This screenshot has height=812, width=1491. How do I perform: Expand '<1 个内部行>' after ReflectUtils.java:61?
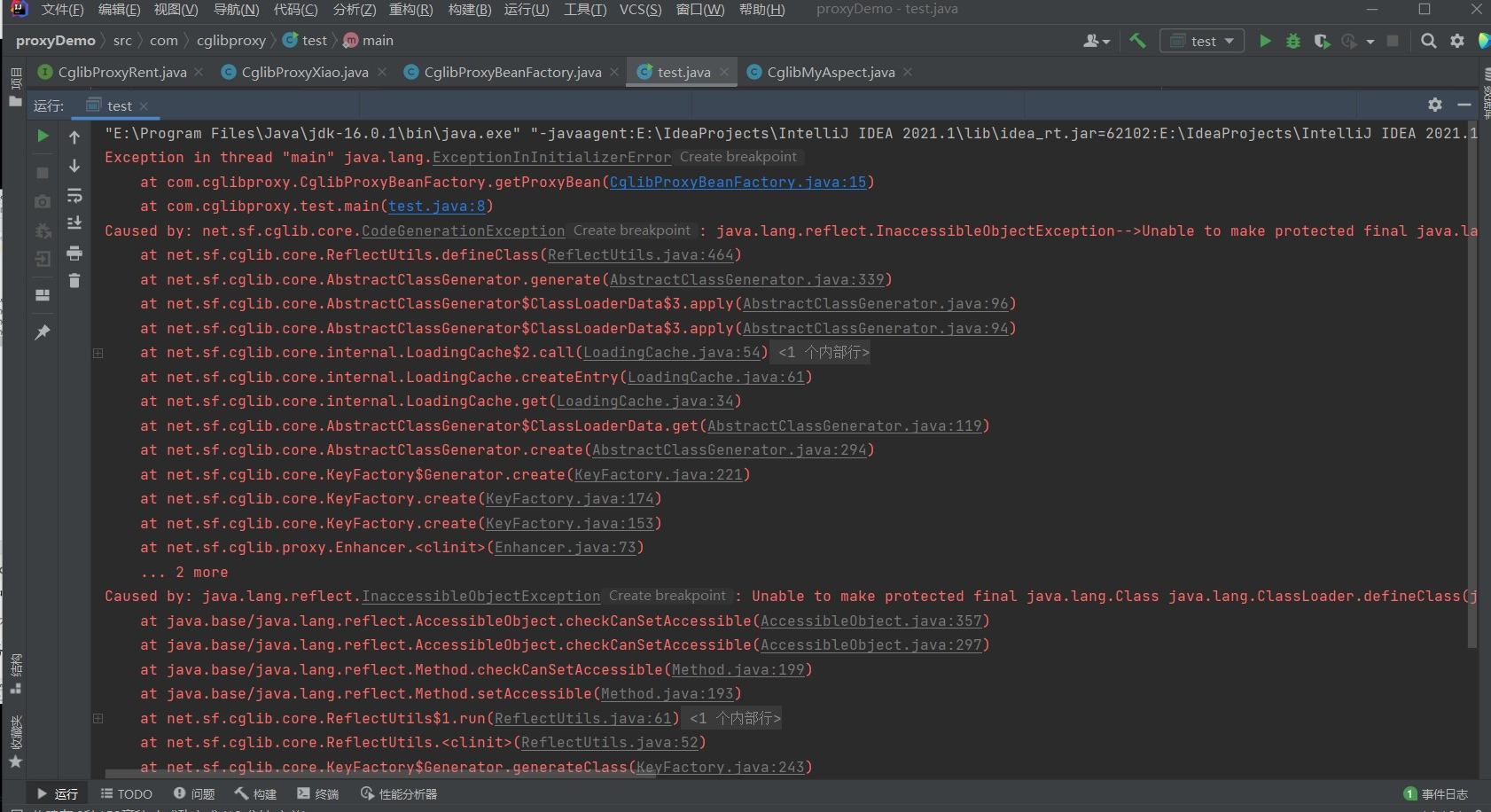pyautogui.click(x=735, y=718)
